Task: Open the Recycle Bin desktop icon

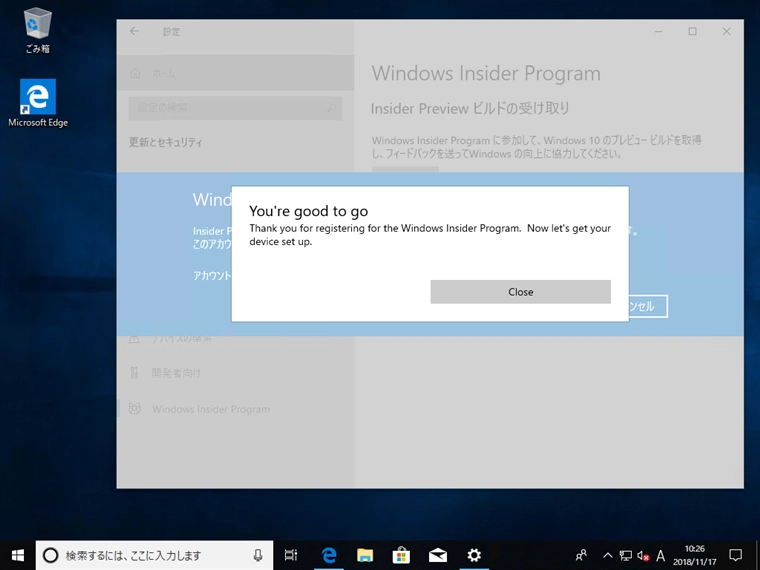Action: click(38, 31)
